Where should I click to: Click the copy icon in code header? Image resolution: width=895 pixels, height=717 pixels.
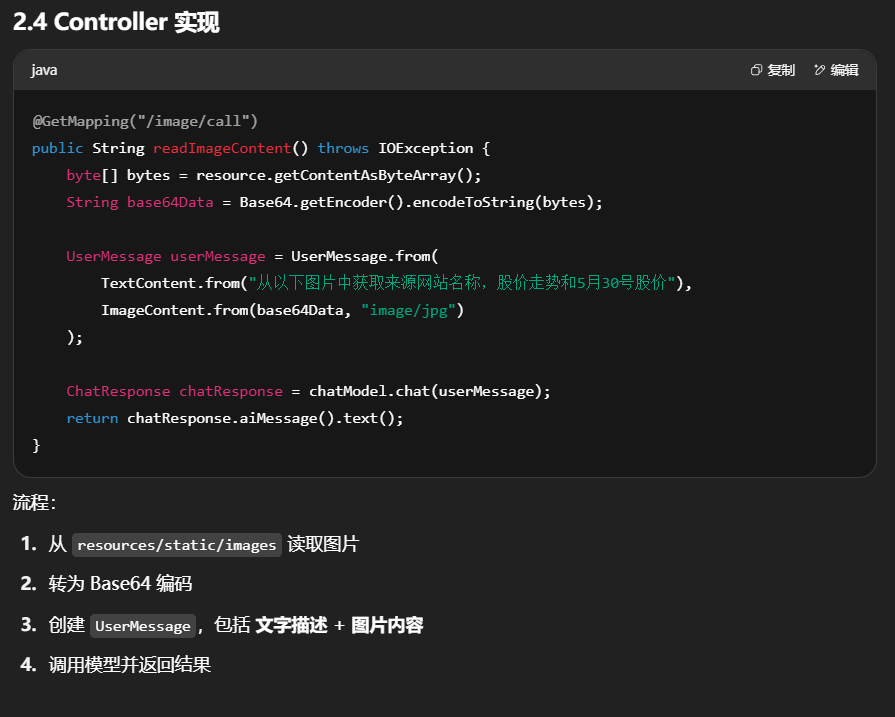coord(757,70)
